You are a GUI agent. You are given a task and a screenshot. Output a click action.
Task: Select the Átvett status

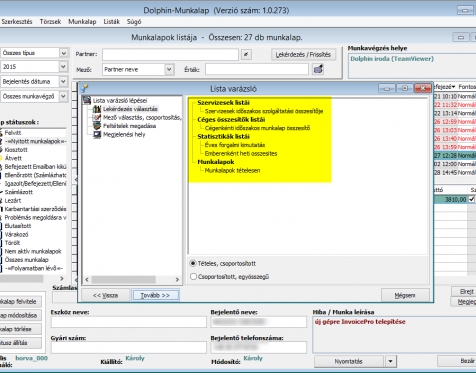(13, 158)
